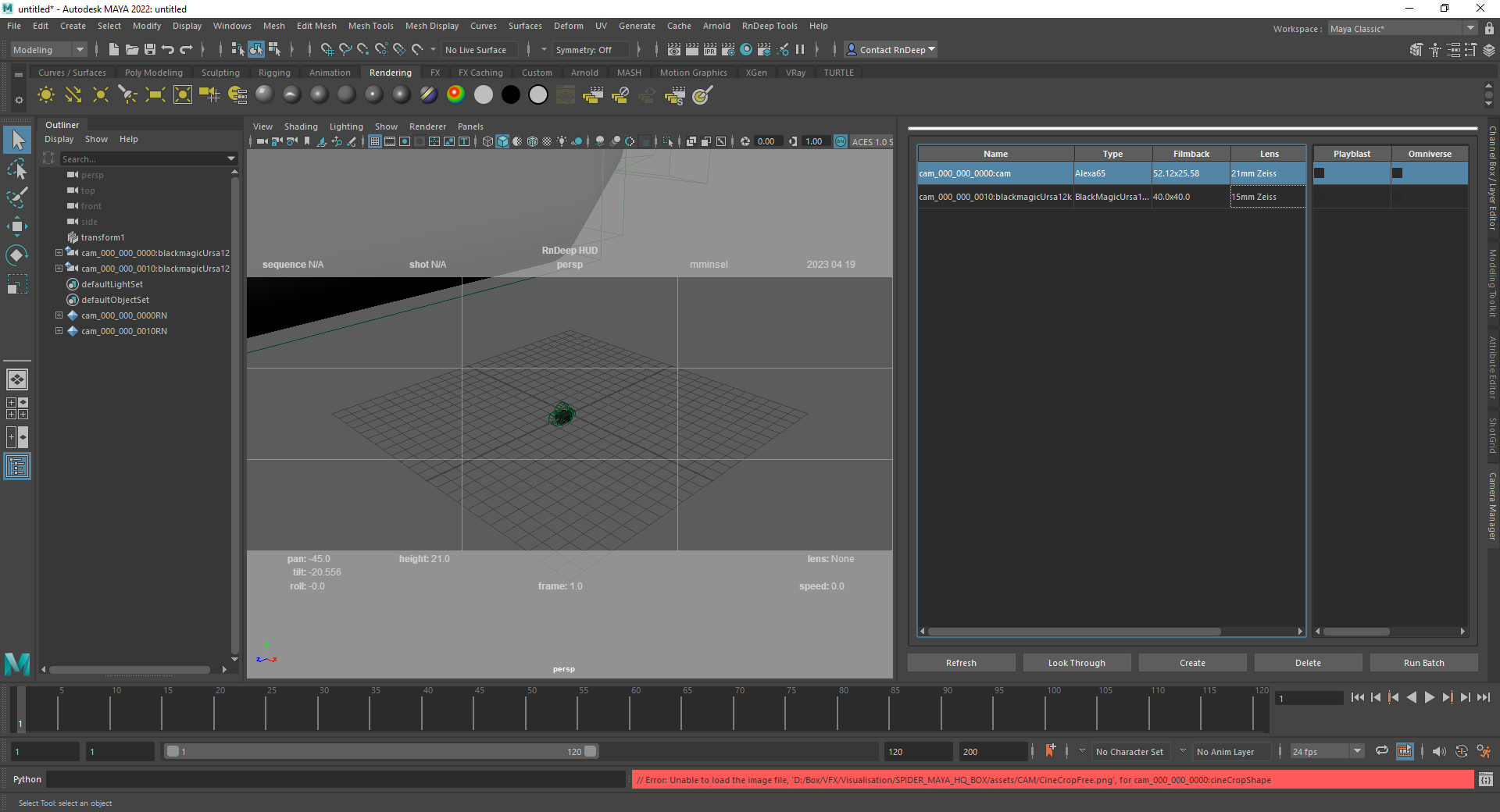Screen dimensions: 1500x812
Task: Toggle Omniverse checkbox for cam_000_000_0000
Action: [1398, 173]
